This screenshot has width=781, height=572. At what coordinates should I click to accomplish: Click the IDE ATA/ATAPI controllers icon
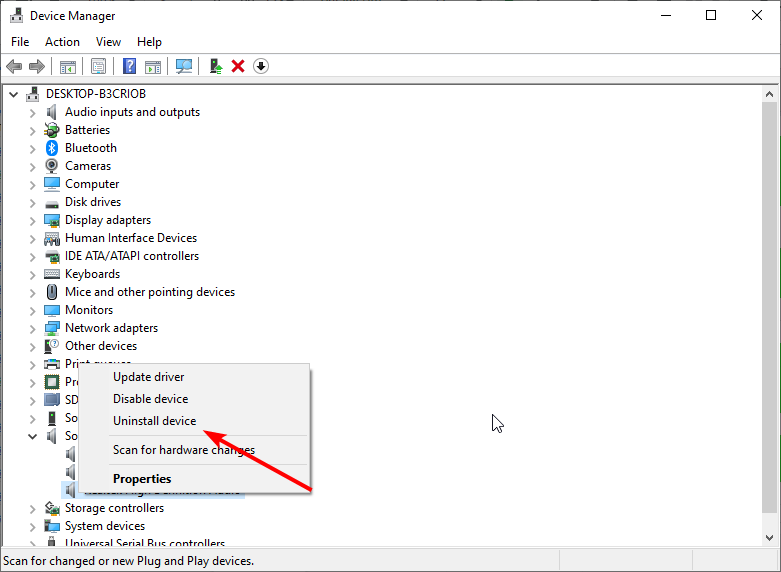click(x=52, y=257)
